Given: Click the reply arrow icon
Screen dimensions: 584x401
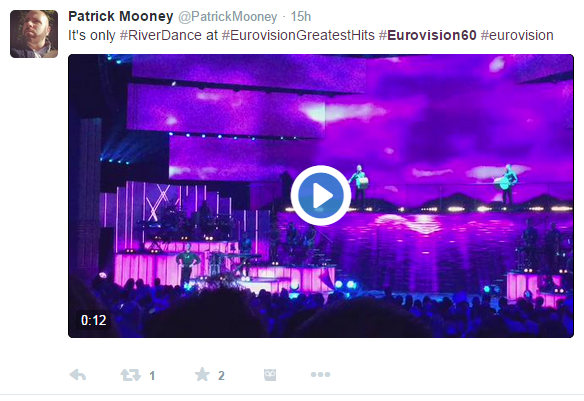Looking at the screenshot, I should tap(78, 375).
